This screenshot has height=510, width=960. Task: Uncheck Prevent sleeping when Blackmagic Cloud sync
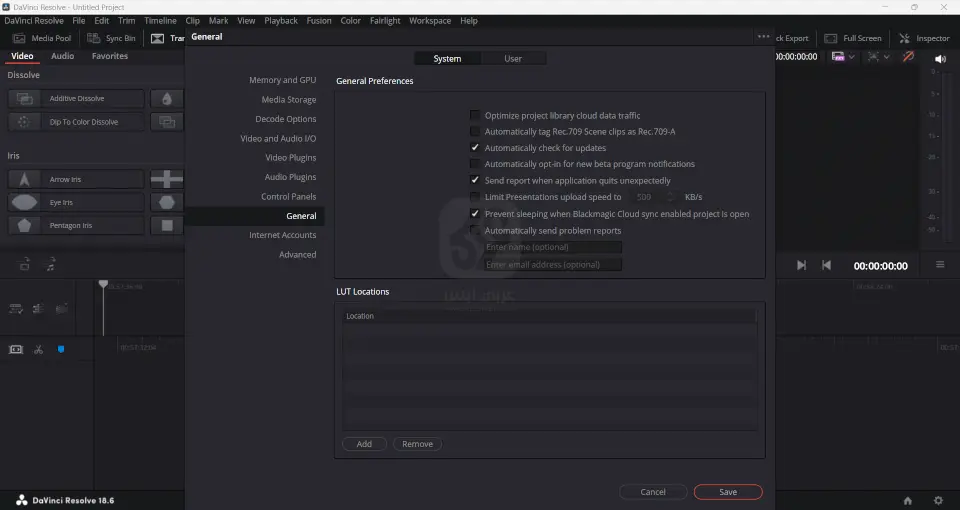(474, 214)
